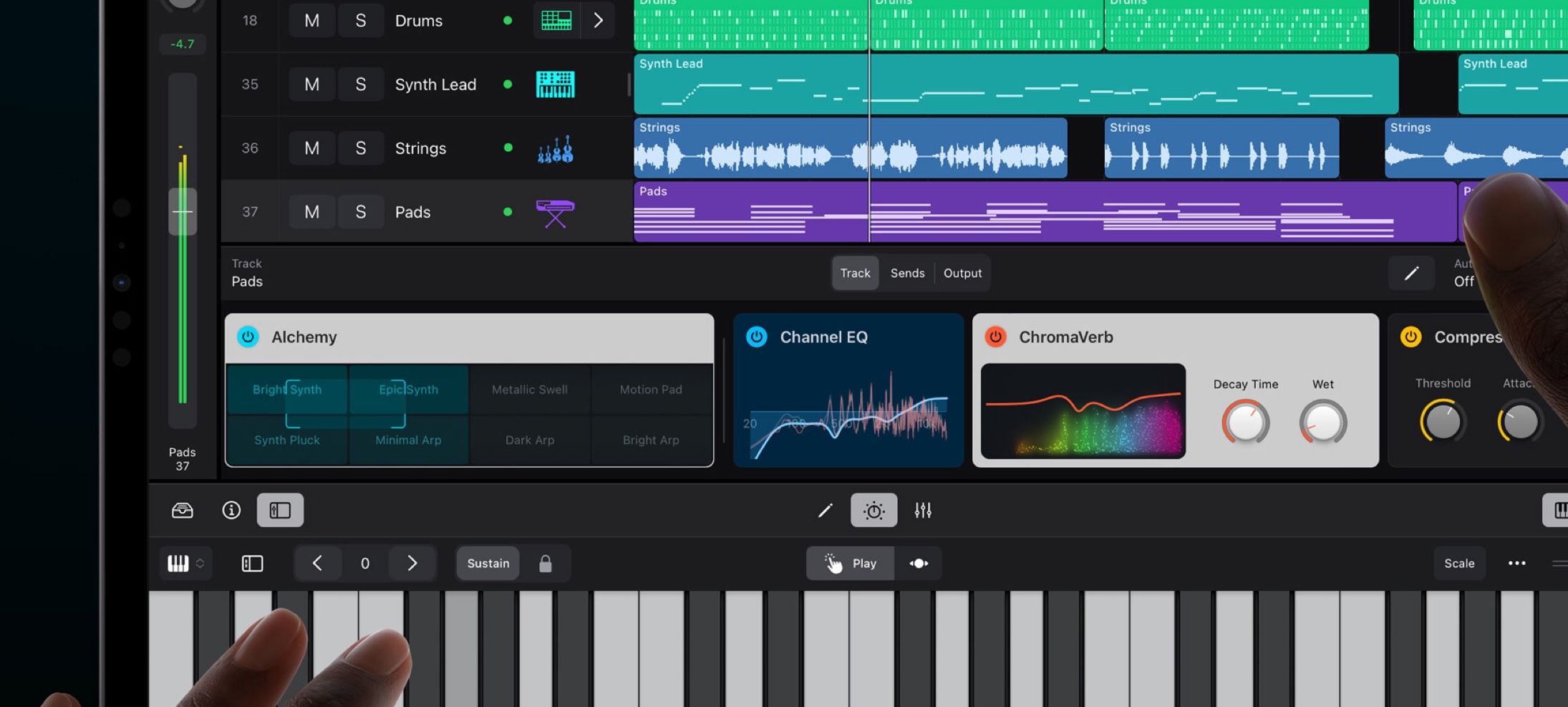The width and height of the screenshot is (1568, 707).
Task: Open the Drums track instrument icon
Action: [x=556, y=21]
